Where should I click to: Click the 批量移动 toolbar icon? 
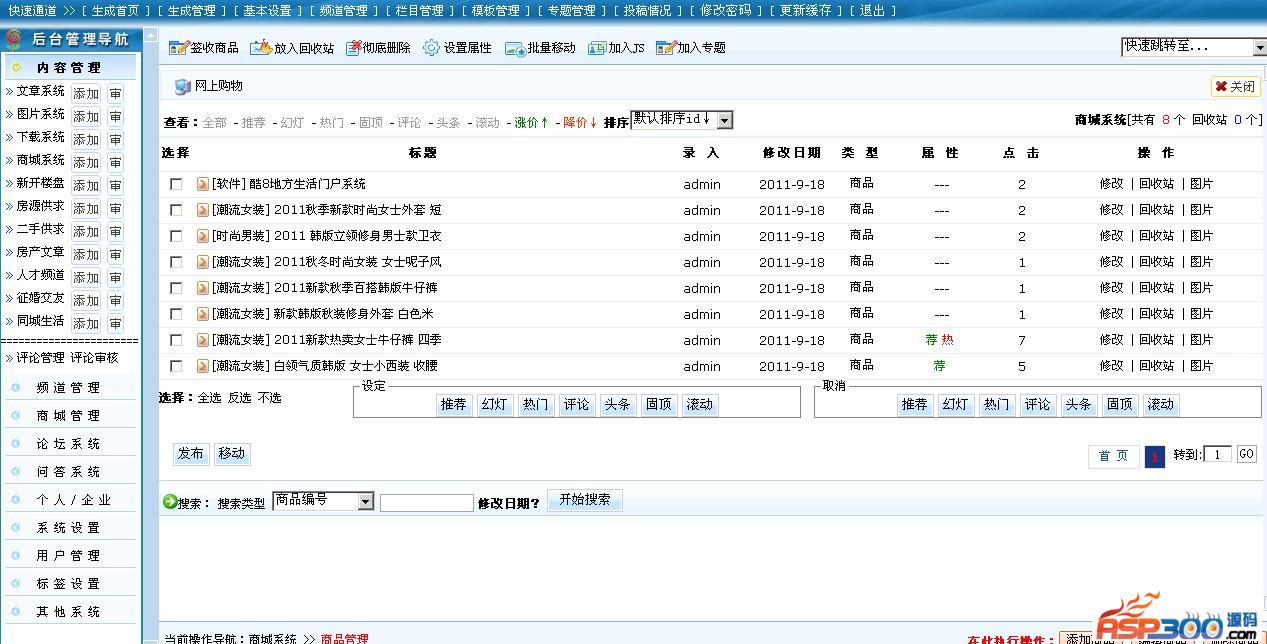click(x=514, y=48)
